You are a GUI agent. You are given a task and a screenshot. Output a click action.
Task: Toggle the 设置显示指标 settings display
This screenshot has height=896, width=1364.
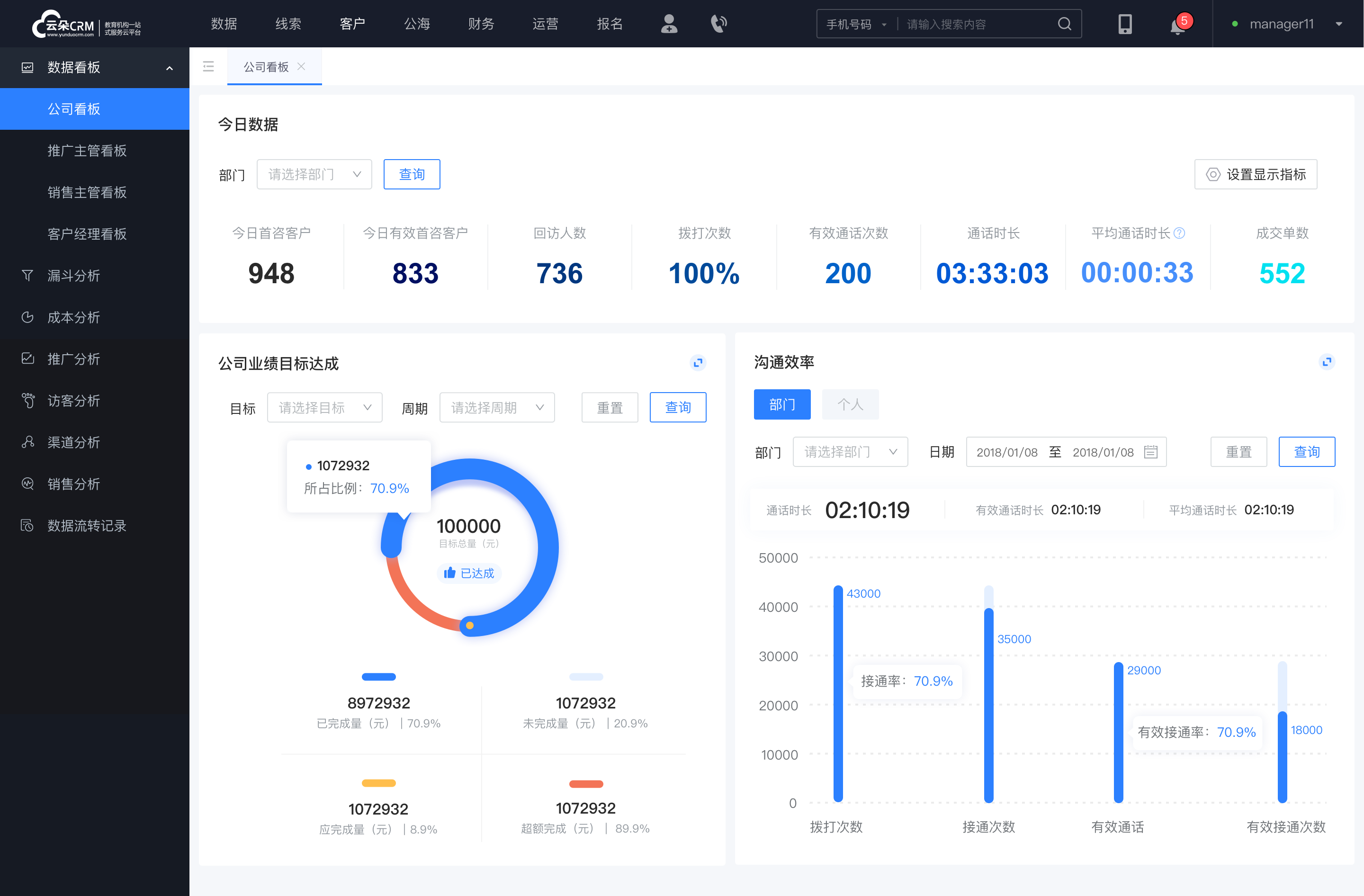point(1256,173)
